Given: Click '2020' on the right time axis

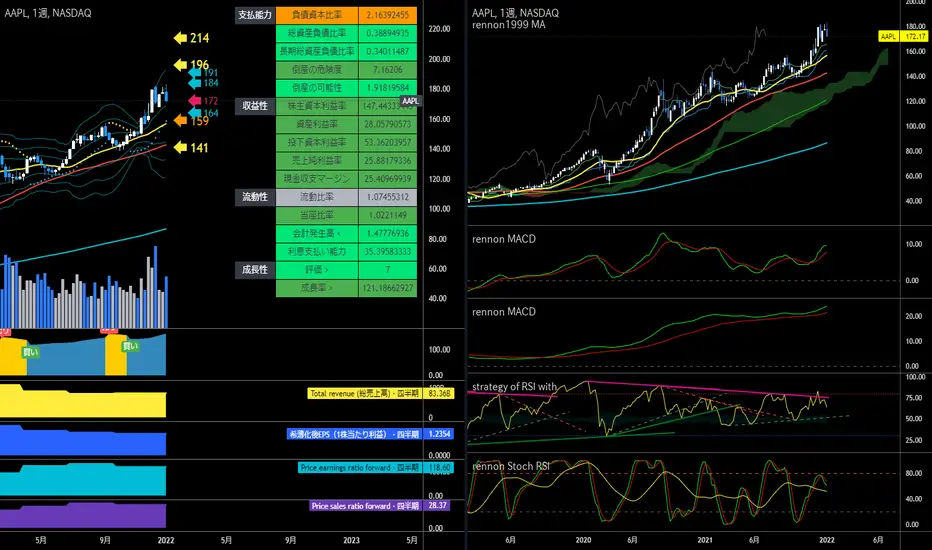Looking at the screenshot, I should click(583, 540).
